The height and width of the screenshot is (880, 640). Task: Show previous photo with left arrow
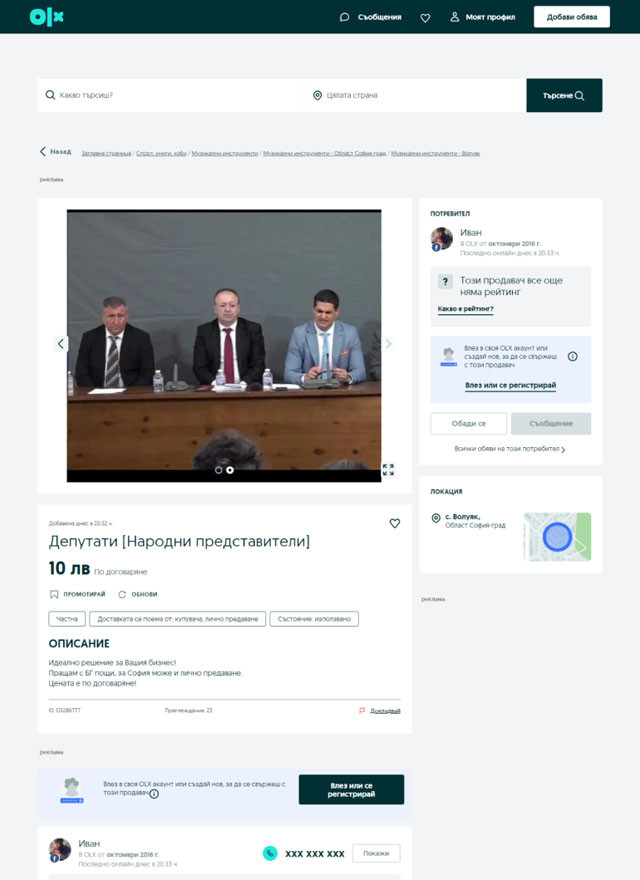click(x=60, y=343)
